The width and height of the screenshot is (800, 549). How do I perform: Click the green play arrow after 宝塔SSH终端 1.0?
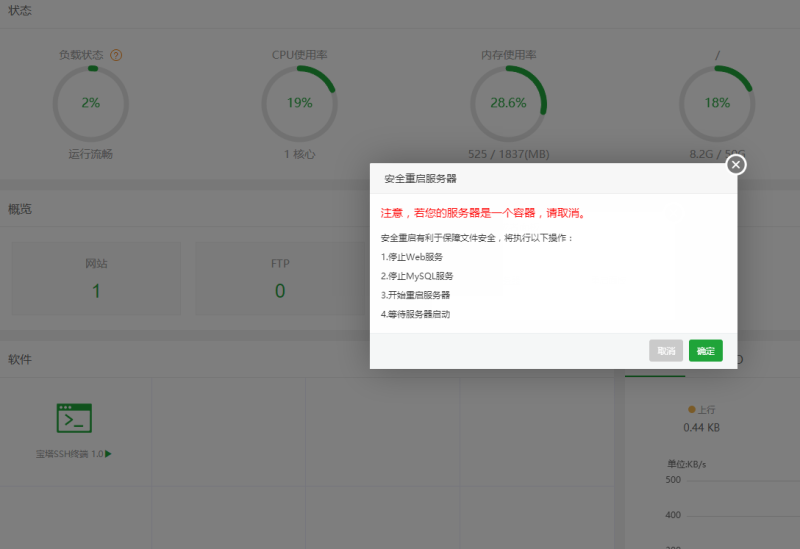pos(108,454)
